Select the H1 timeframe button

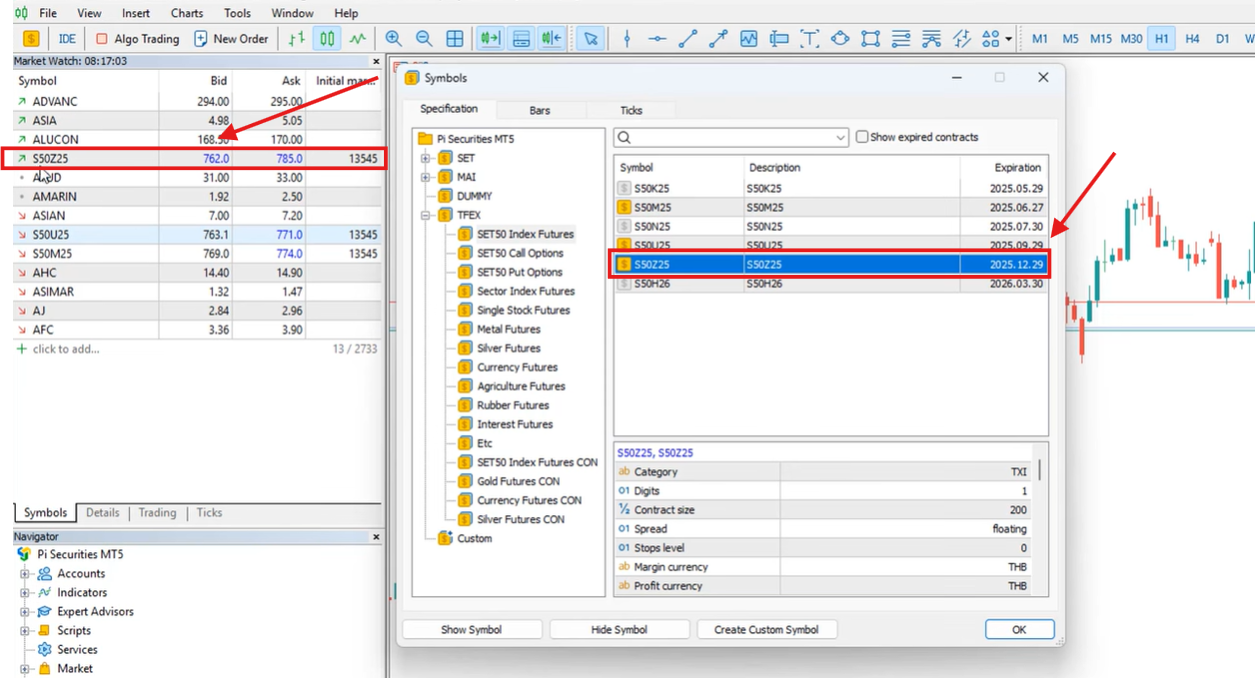pyautogui.click(x=1161, y=39)
